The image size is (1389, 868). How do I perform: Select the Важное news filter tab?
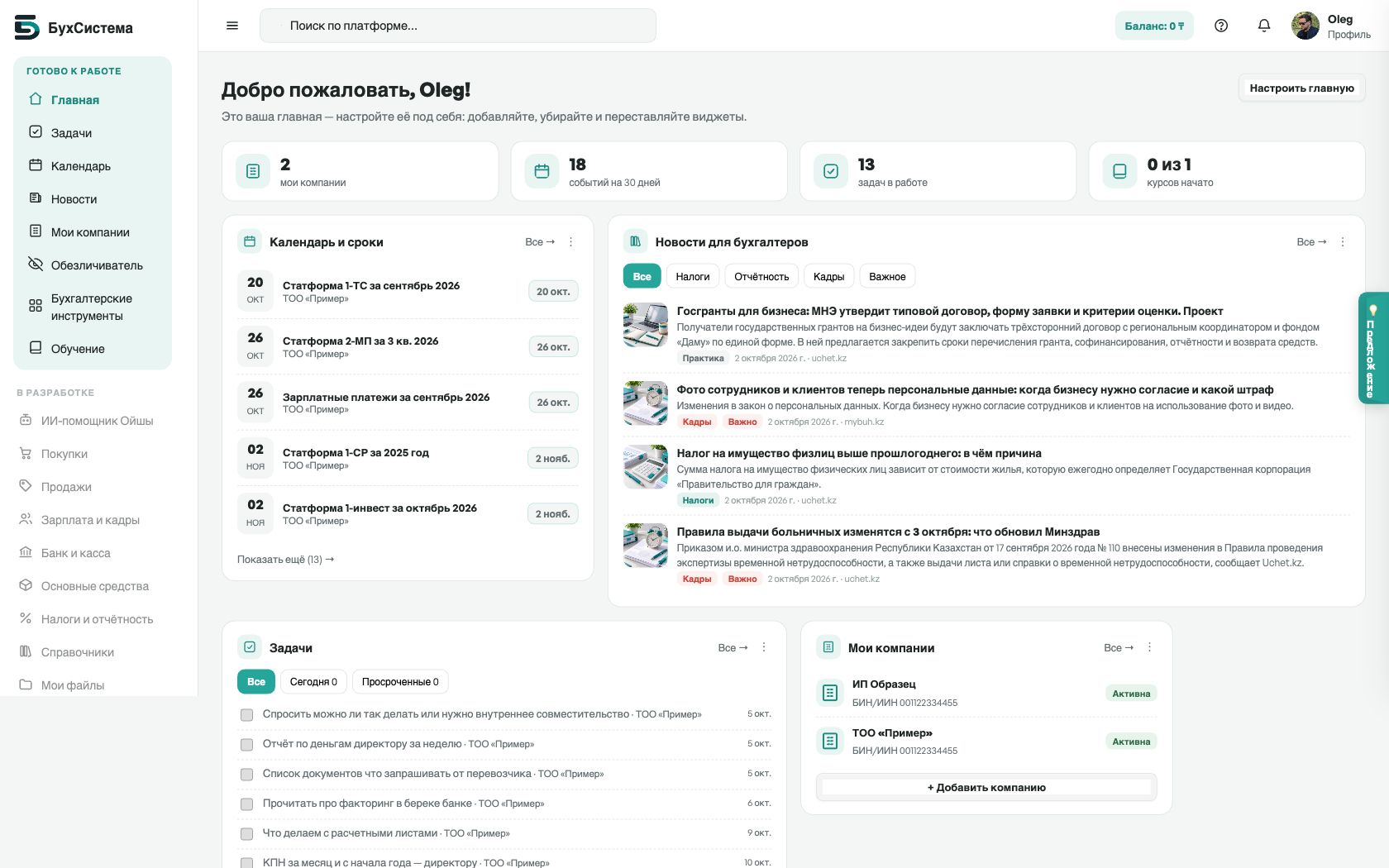pos(887,277)
